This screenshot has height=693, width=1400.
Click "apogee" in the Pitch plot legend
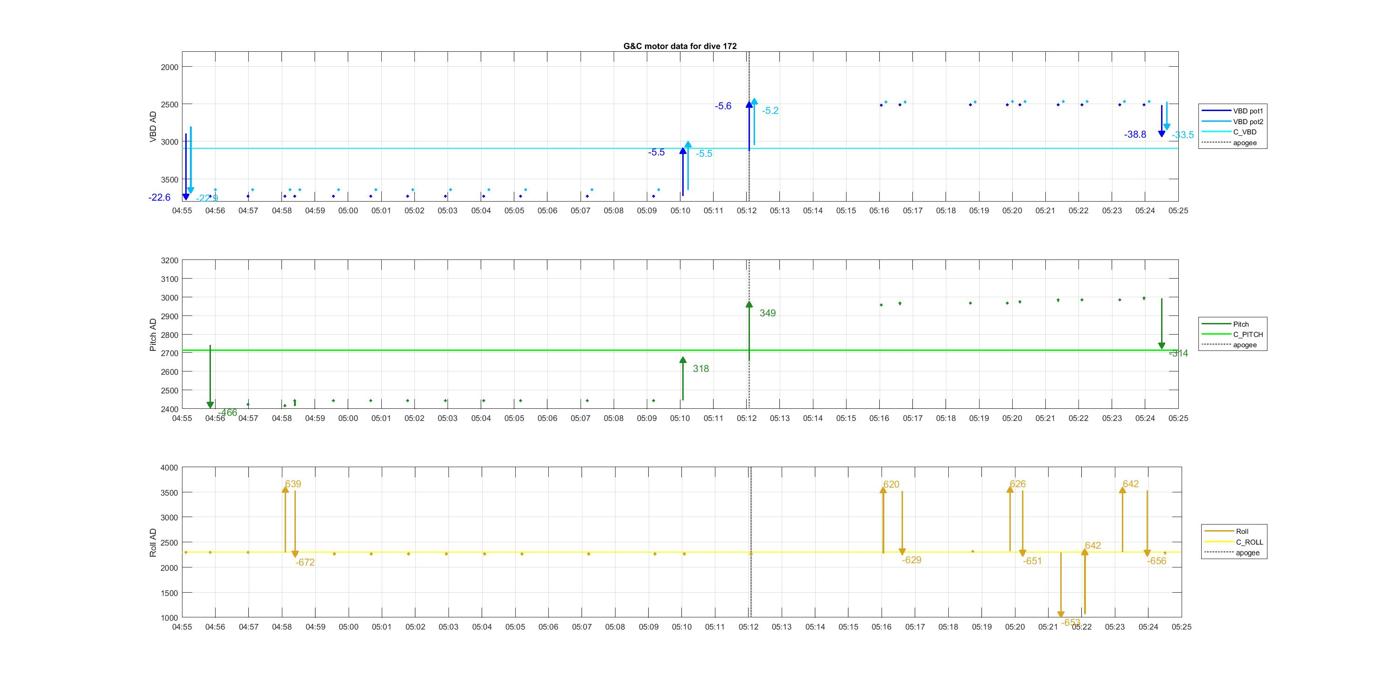1230,345
